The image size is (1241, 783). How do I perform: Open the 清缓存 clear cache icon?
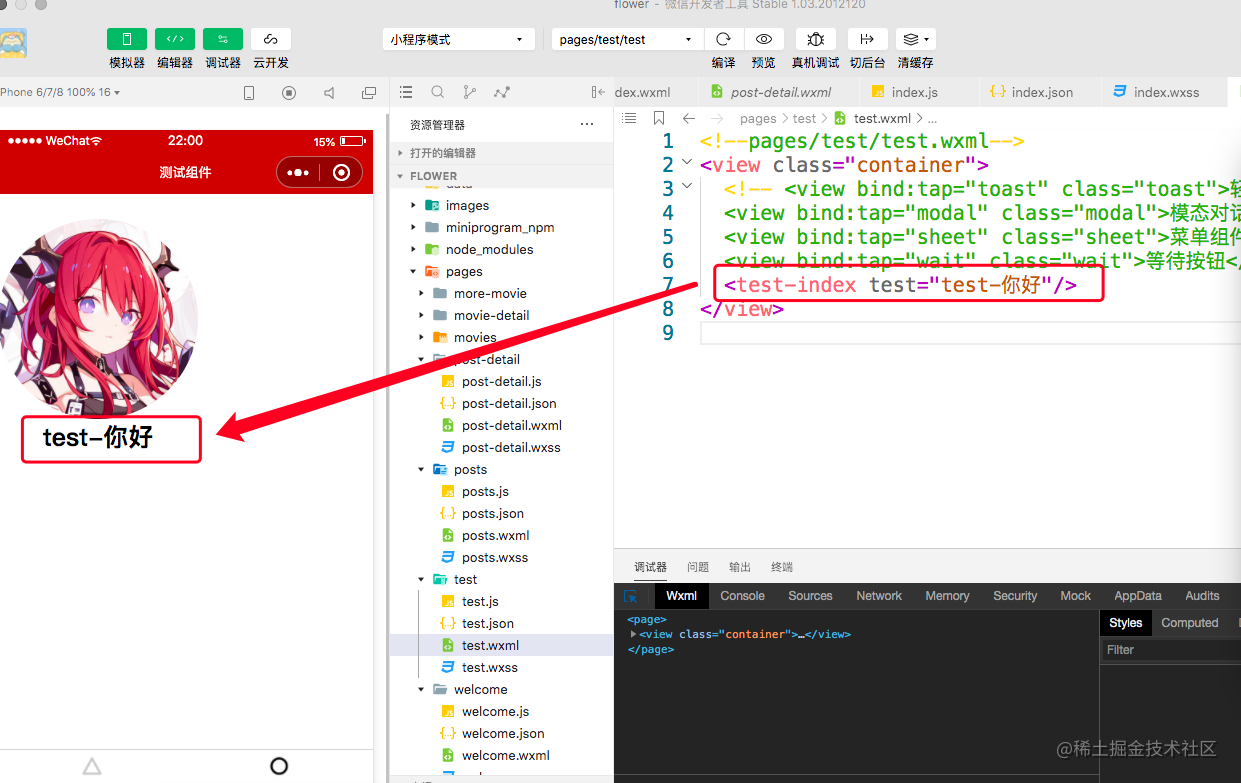click(x=915, y=39)
